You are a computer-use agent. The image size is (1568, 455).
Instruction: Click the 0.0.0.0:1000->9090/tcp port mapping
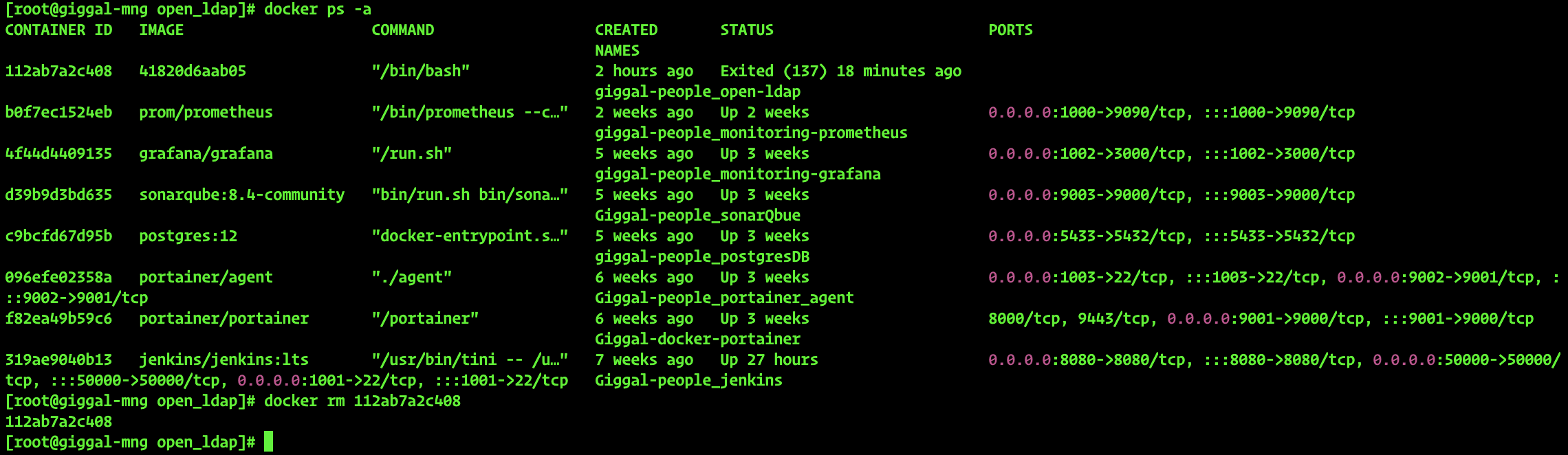click(1087, 113)
